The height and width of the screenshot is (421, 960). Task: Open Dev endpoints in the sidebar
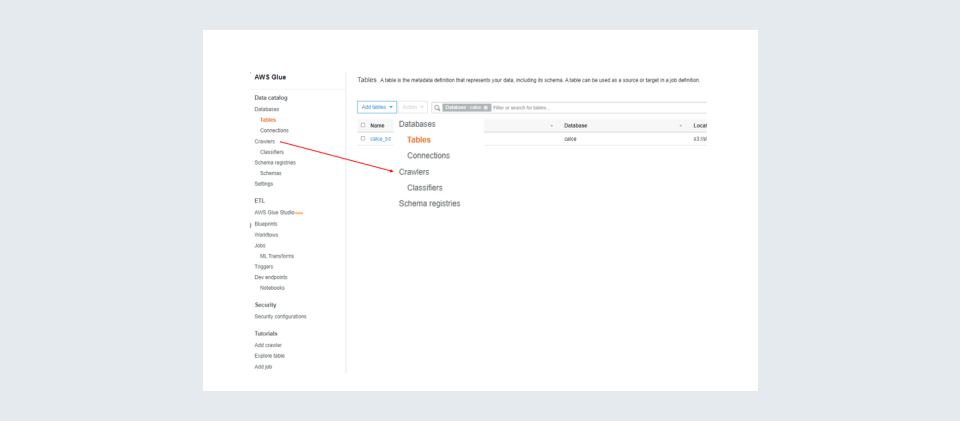coord(271,277)
